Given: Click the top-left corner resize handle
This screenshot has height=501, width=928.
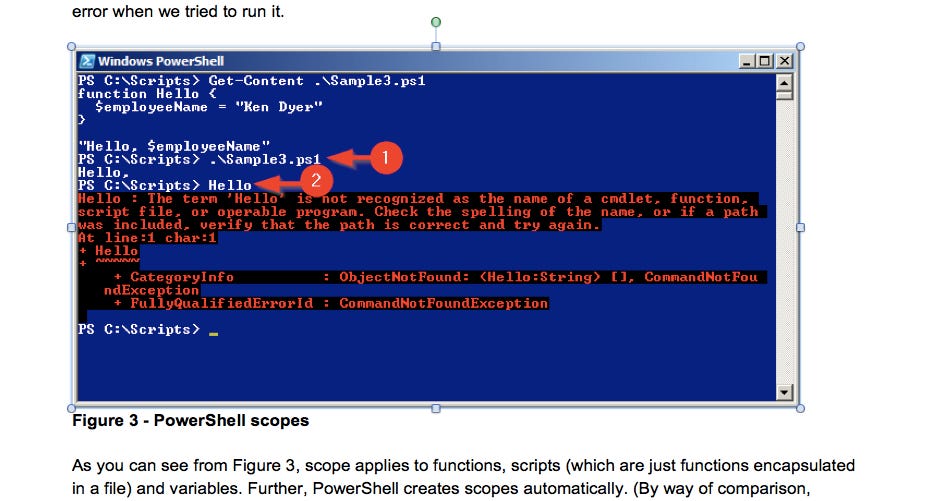Looking at the screenshot, I should (x=71, y=47).
